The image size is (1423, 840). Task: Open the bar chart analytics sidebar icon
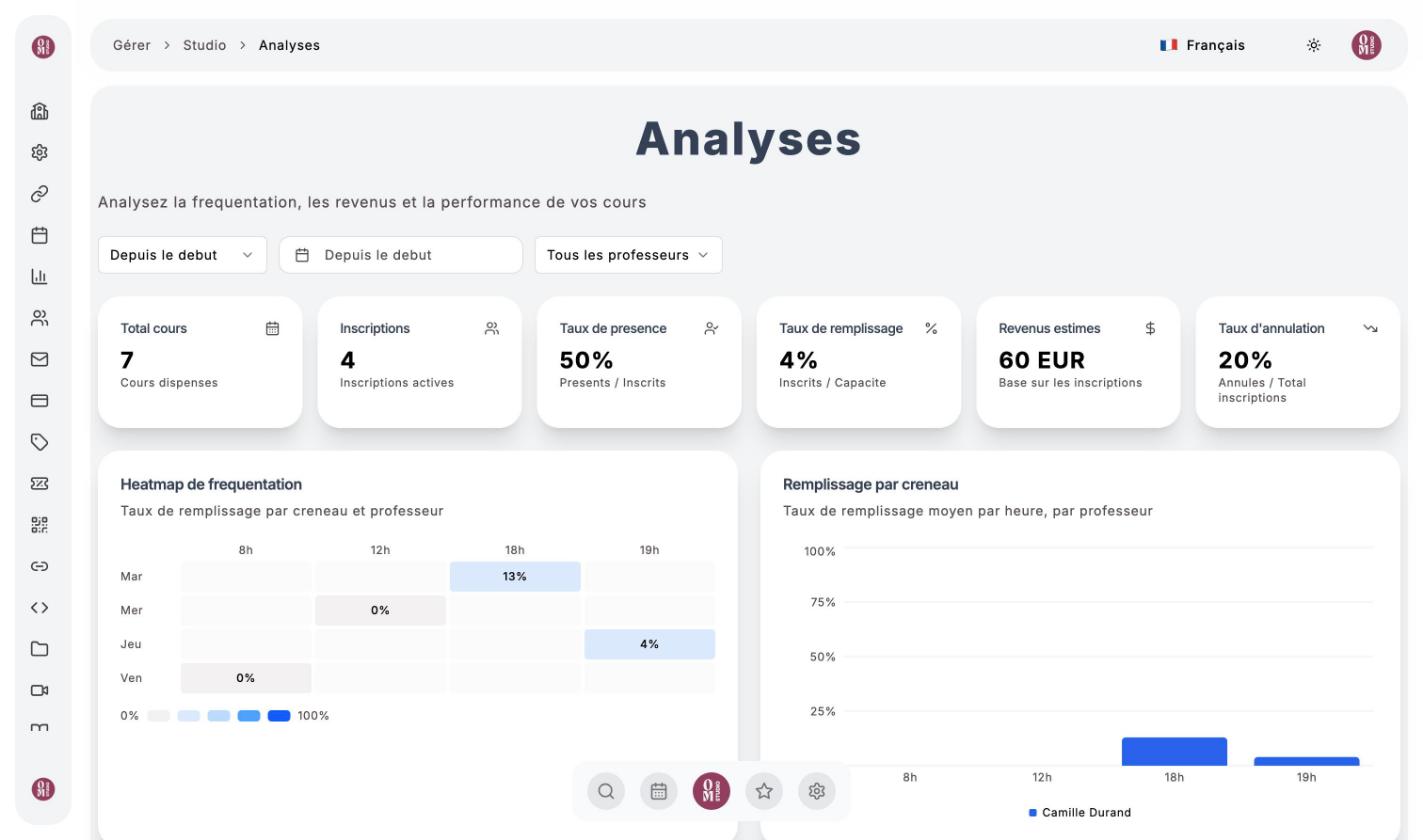point(39,276)
